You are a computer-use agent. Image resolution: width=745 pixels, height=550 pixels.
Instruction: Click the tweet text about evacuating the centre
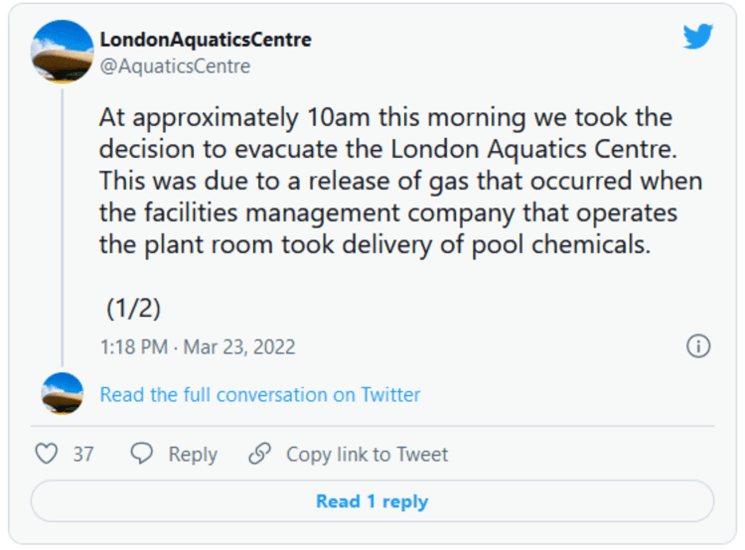[400, 181]
